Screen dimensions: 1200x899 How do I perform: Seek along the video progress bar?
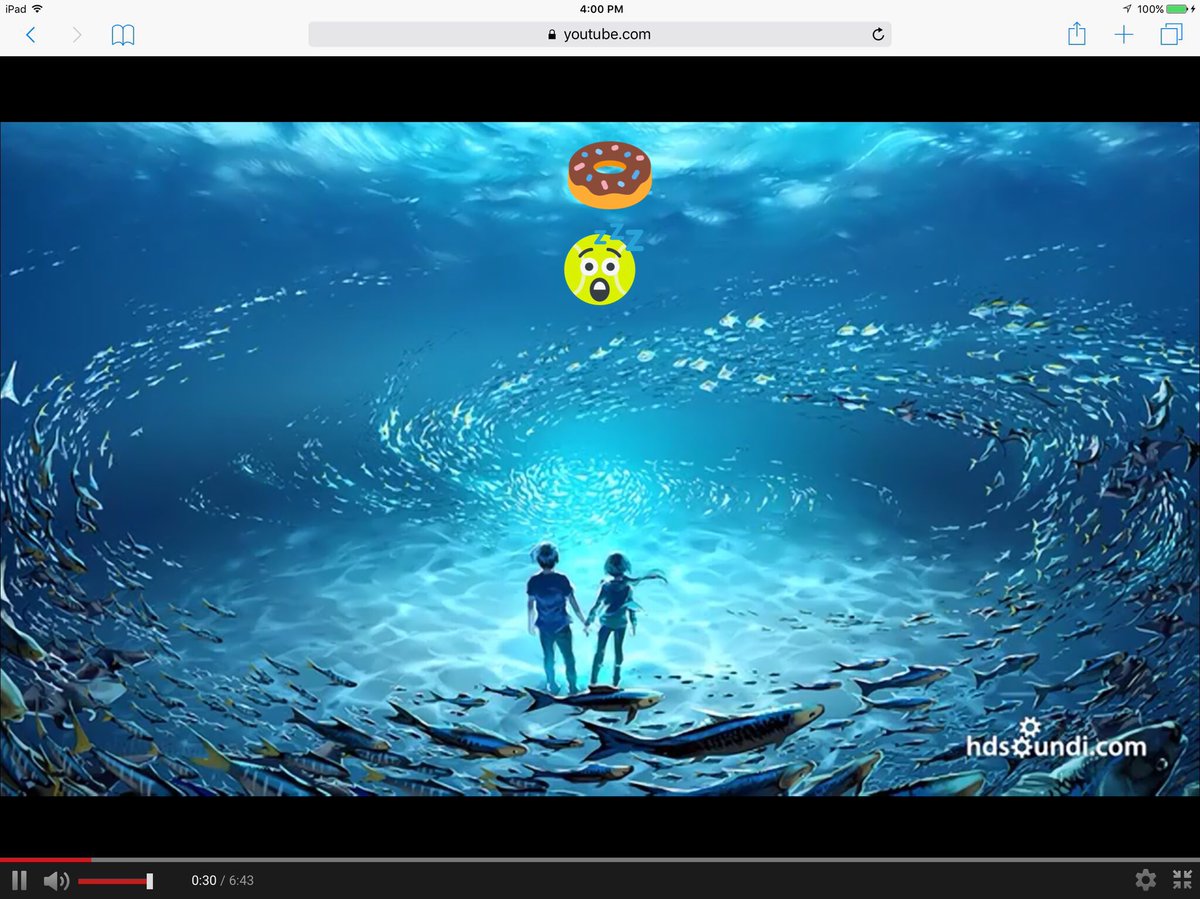(600, 859)
